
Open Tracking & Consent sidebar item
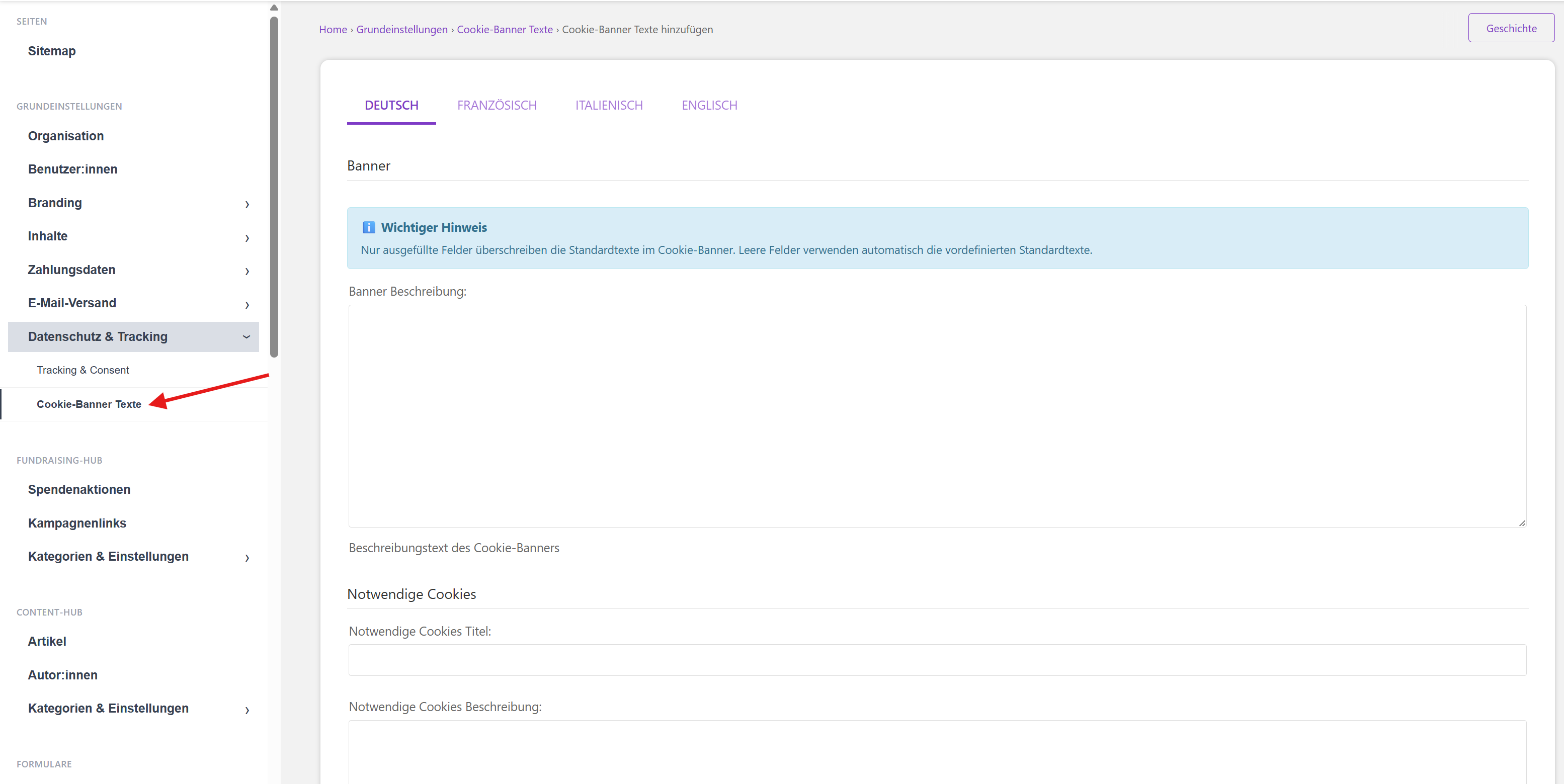point(83,370)
